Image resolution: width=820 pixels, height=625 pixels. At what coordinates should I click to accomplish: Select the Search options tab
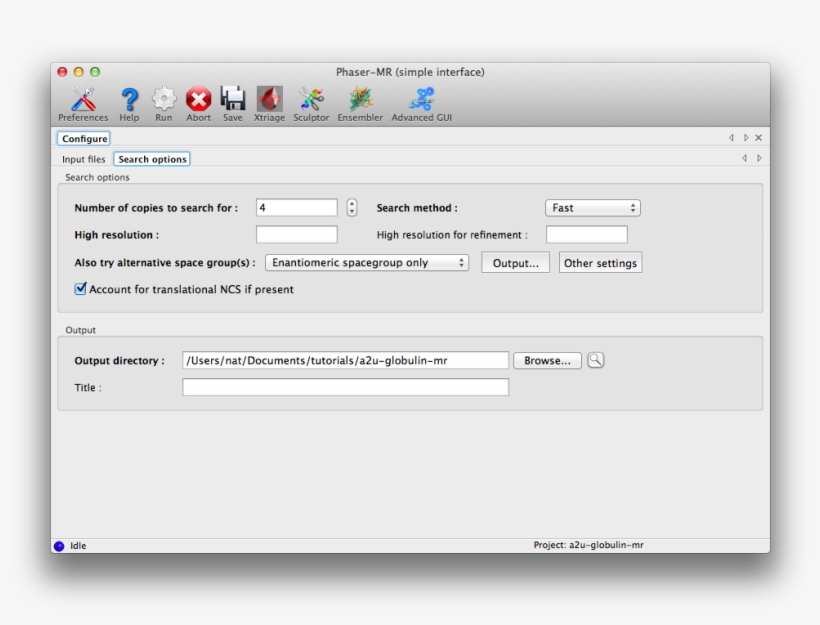152,159
